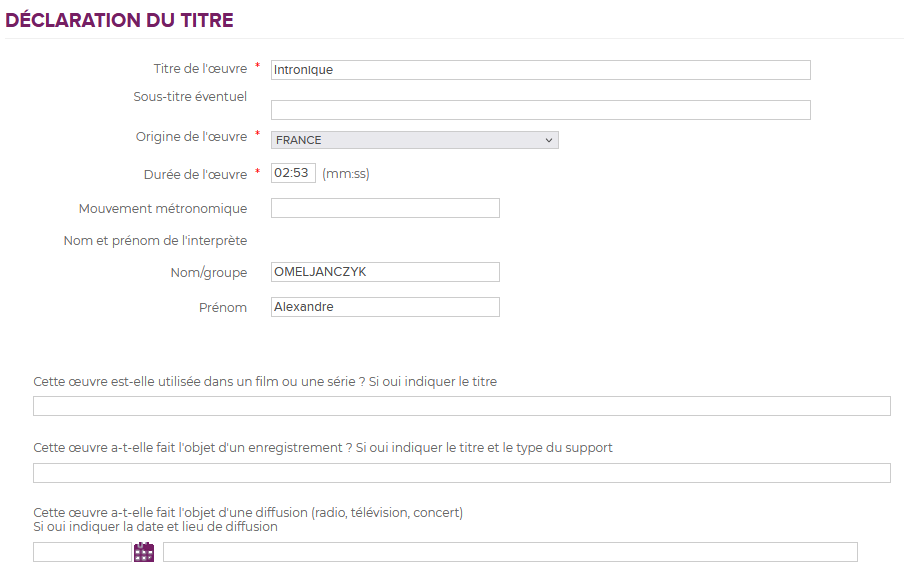Click the 'Origine de l'œuvre' label text
This screenshot has height=582, width=904.
tap(191, 137)
